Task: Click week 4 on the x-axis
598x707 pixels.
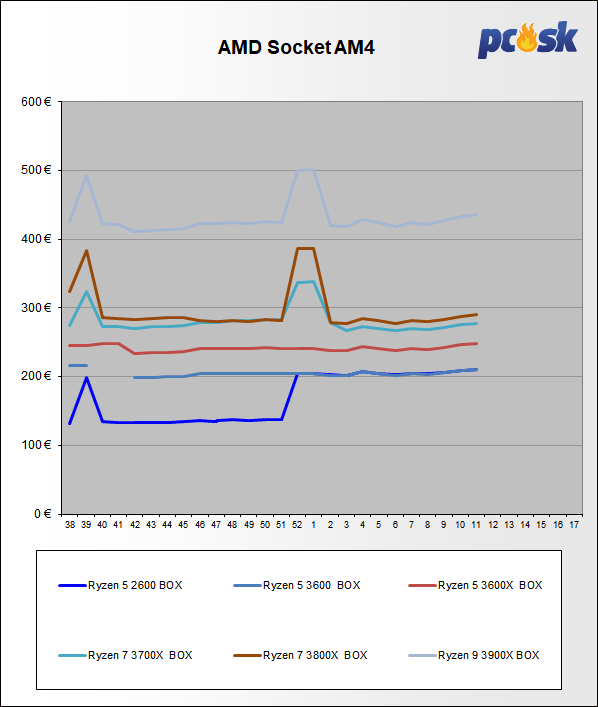Action: (x=363, y=525)
